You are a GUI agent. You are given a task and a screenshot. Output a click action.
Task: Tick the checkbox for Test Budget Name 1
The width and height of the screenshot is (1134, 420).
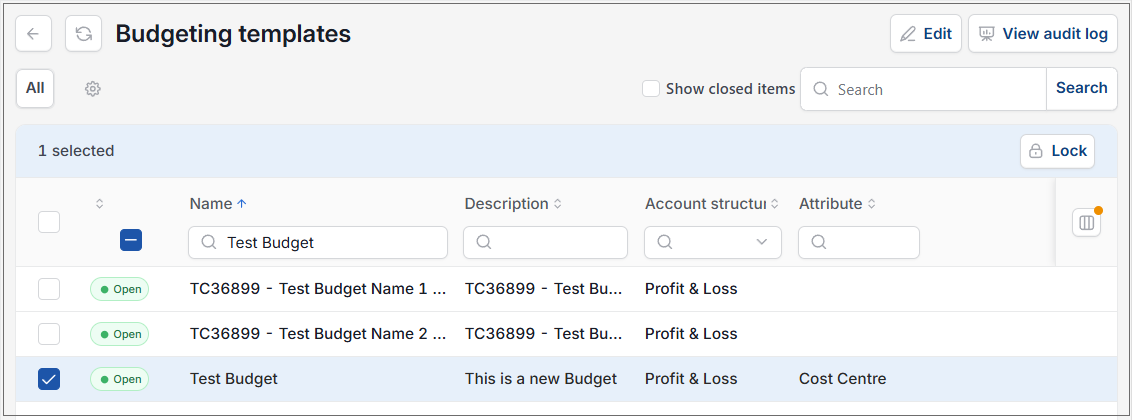point(49,289)
